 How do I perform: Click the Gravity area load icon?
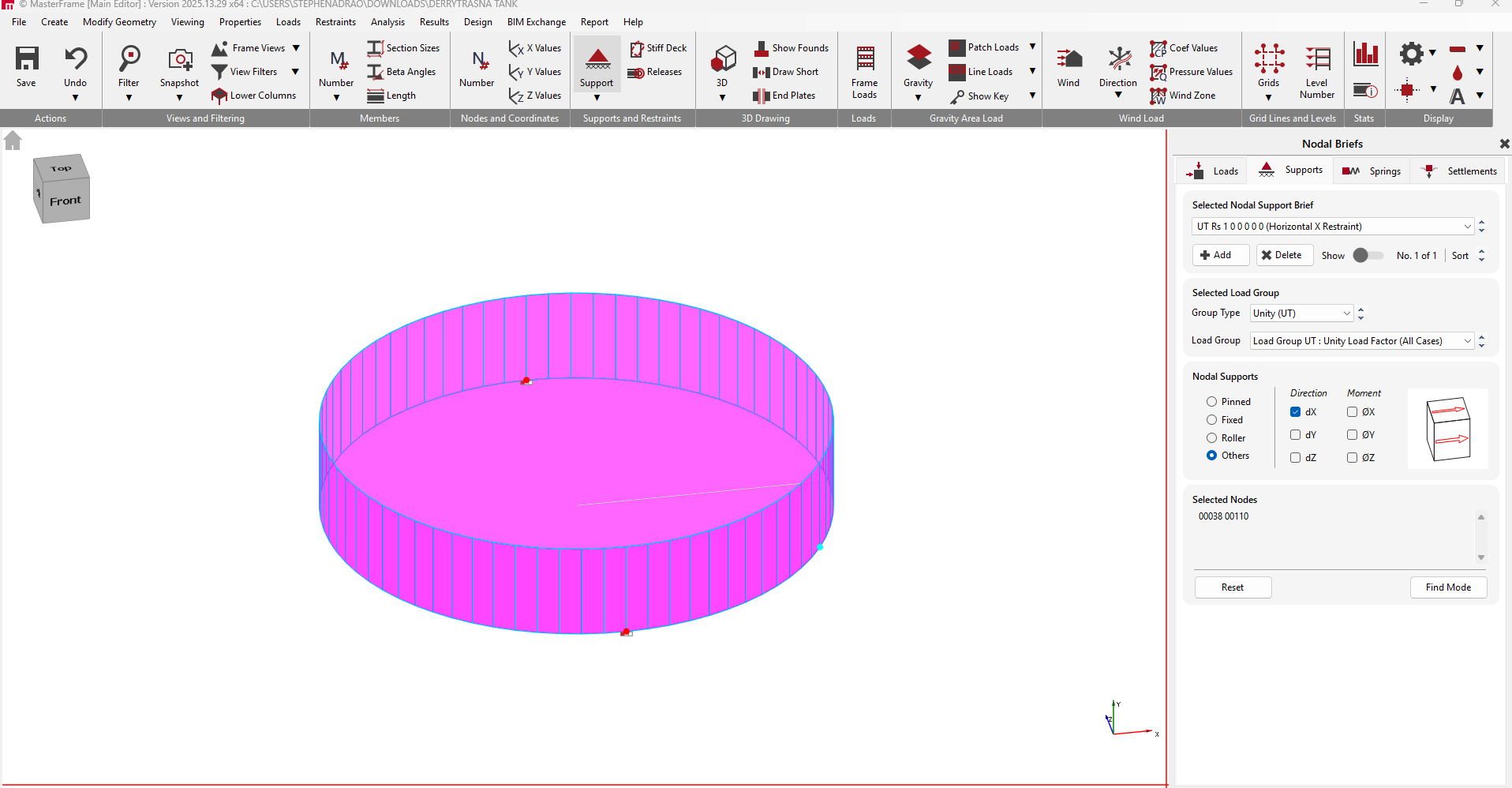[918, 59]
